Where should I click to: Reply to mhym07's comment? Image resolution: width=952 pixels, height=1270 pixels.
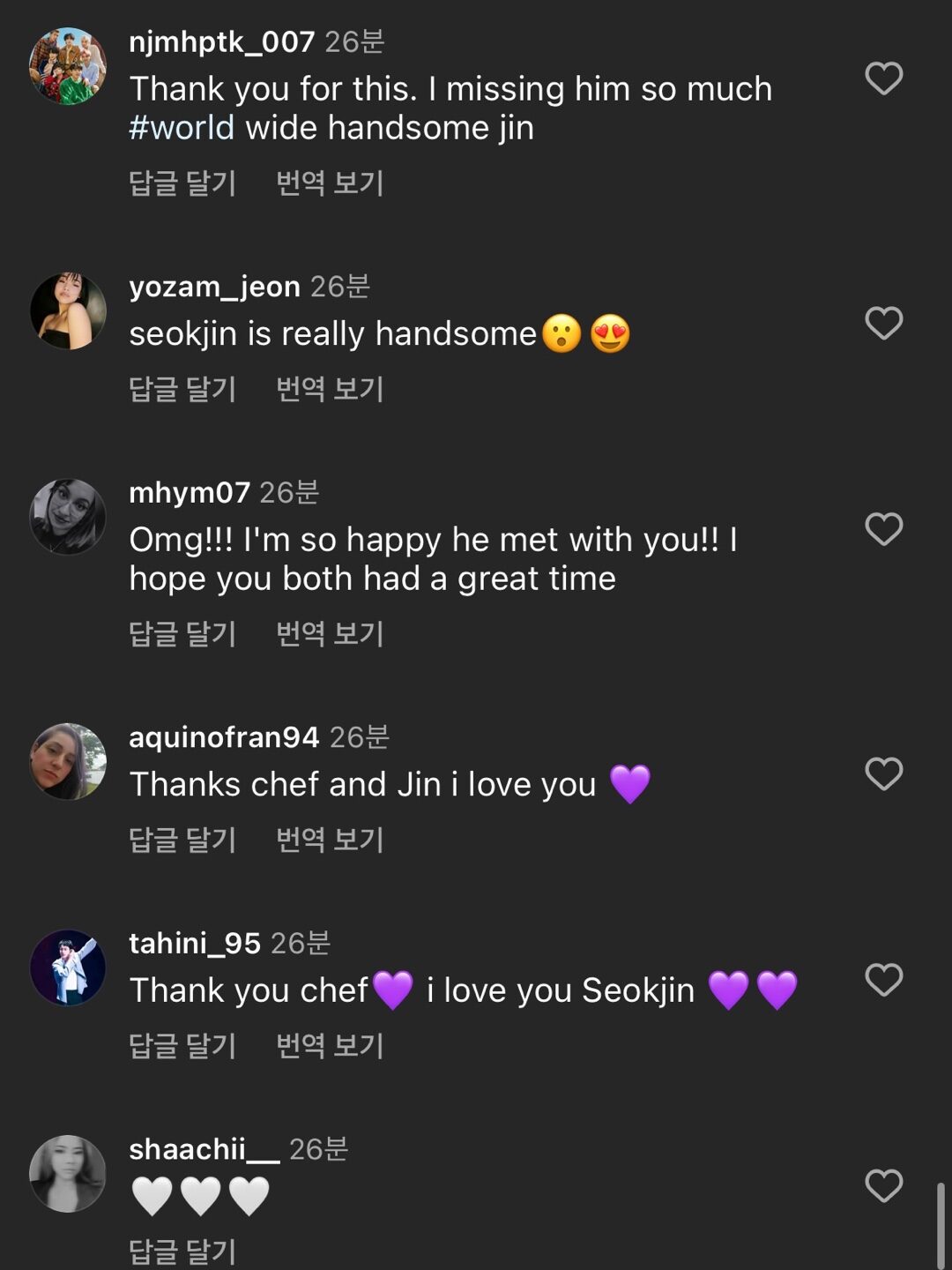pos(182,634)
